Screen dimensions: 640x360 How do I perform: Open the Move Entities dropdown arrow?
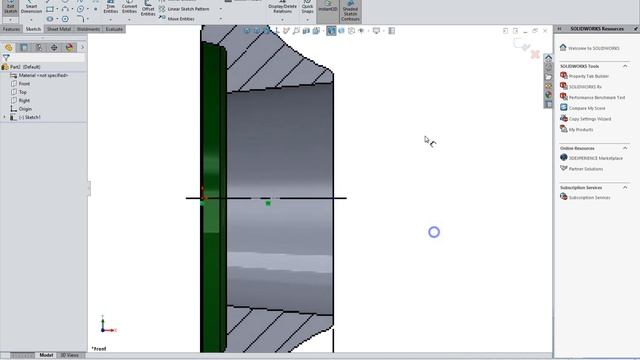221,19
